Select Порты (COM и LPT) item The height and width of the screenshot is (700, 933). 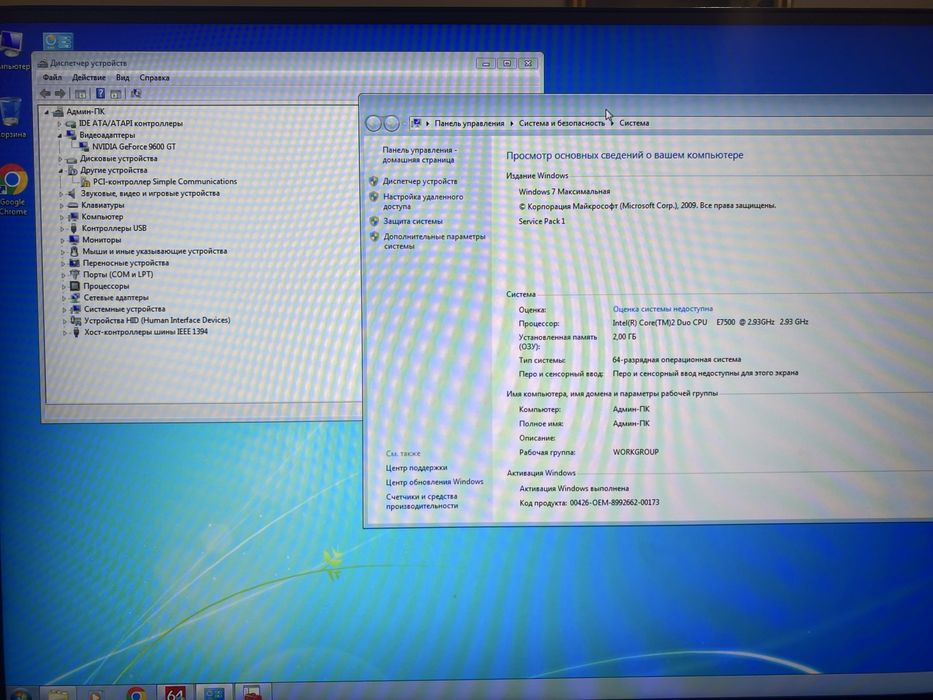[118, 274]
